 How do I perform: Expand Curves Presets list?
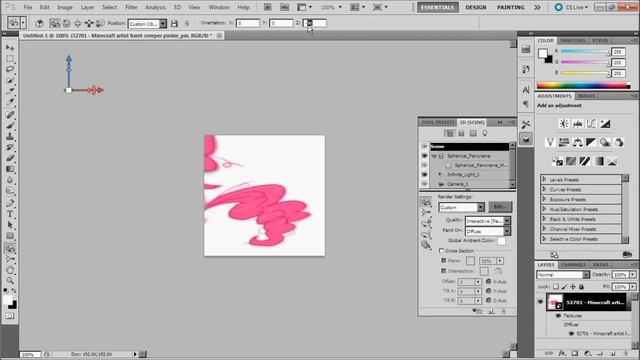pyautogui.click(x=544, y=189)
